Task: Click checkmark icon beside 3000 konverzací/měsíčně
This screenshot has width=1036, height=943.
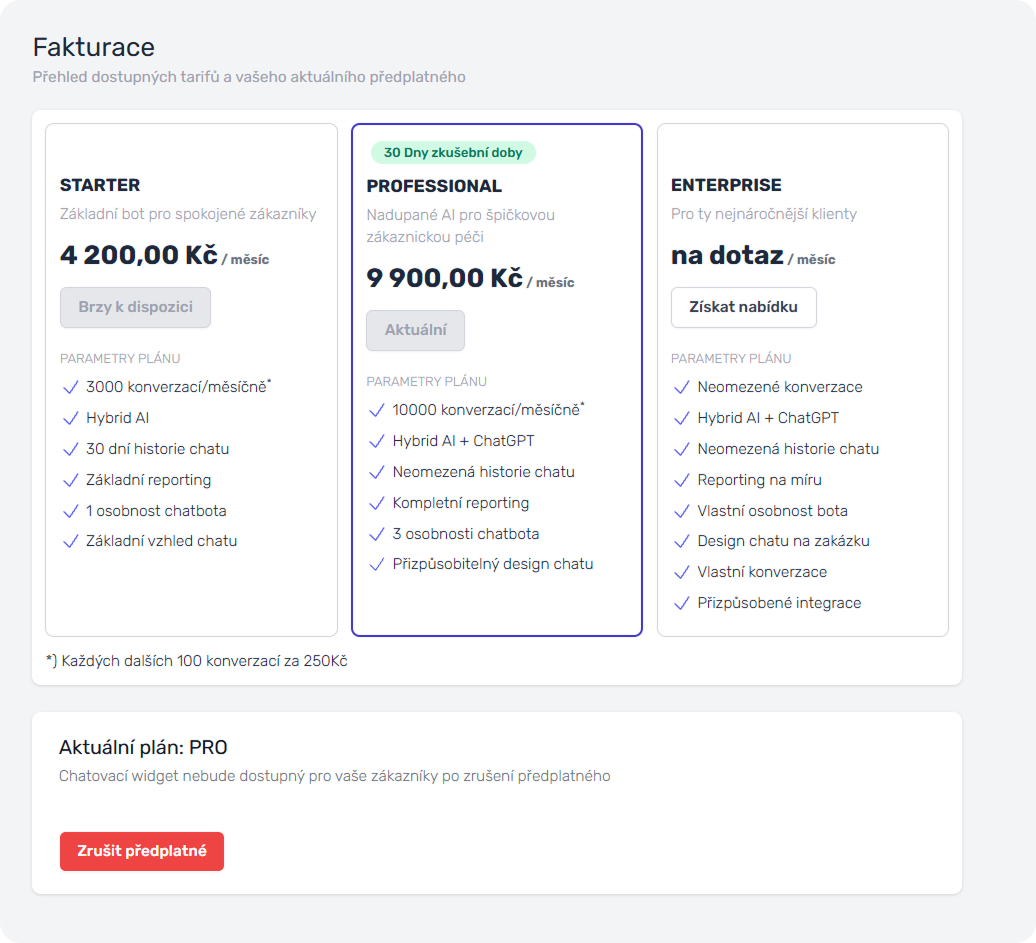Action: tap(70, 387)
